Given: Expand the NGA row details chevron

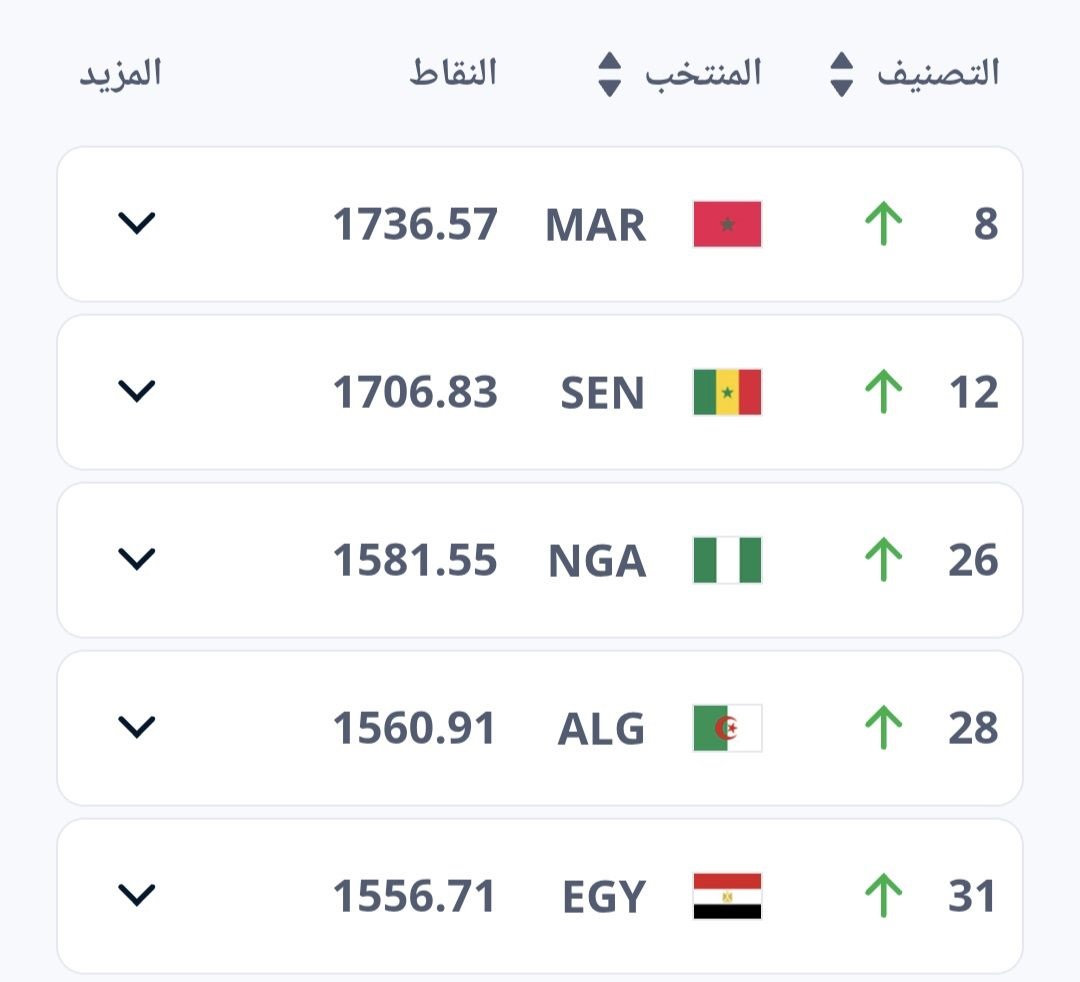Looking at the screenshot, I should [137, 559].
